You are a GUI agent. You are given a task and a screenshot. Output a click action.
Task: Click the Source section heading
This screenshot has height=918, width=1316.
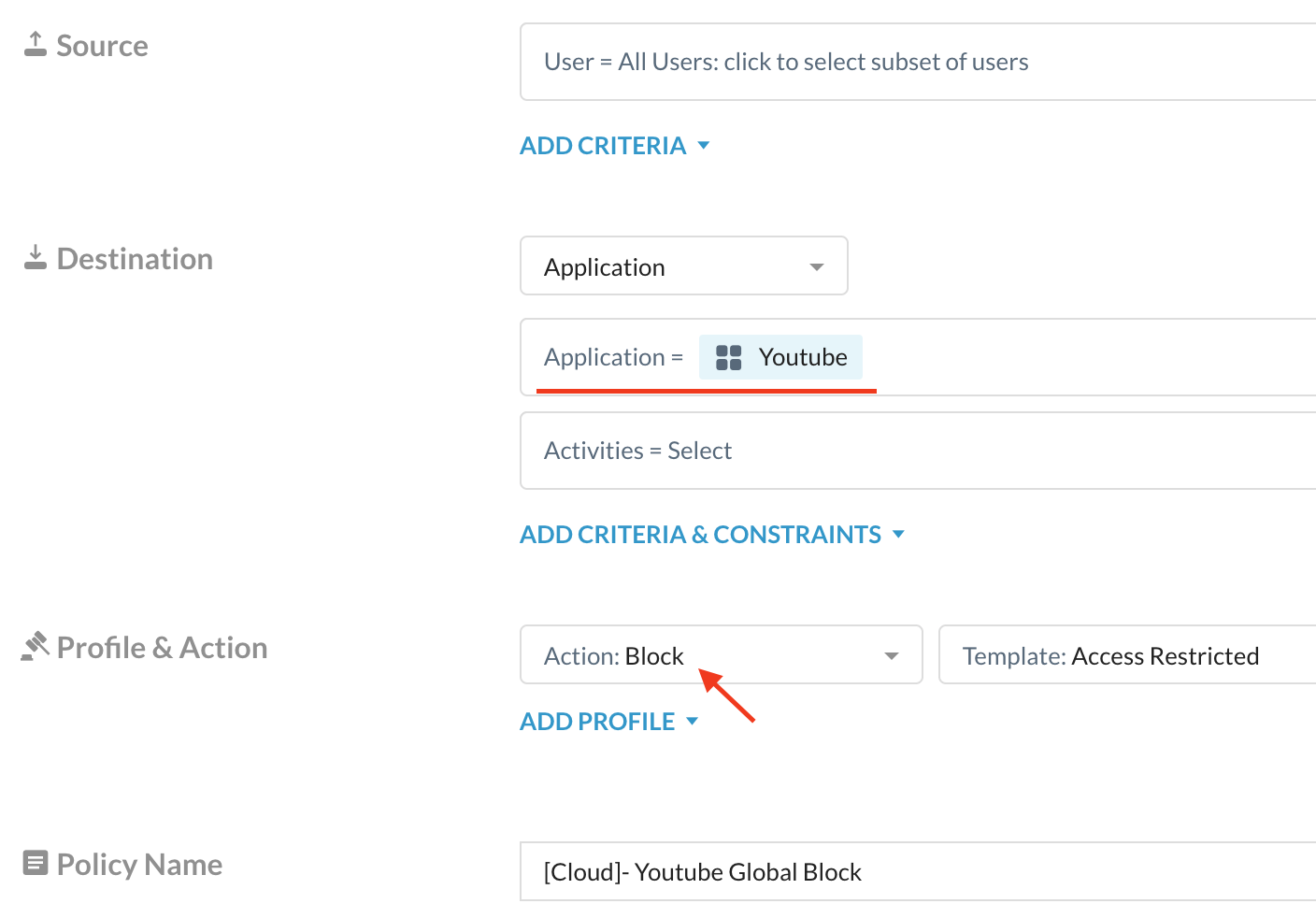tap(102, 46)
